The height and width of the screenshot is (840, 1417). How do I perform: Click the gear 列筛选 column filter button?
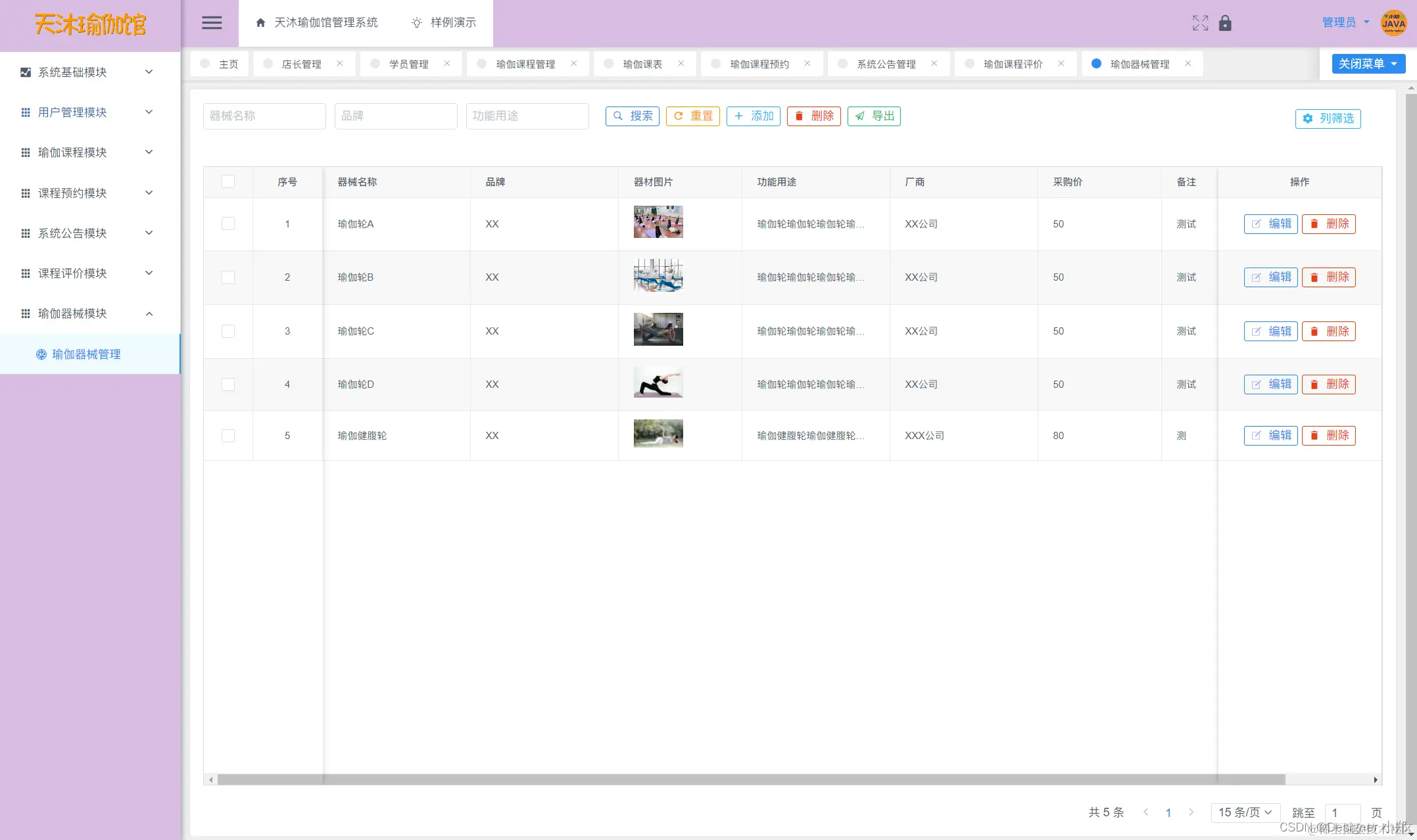[x=1328, y=118]
